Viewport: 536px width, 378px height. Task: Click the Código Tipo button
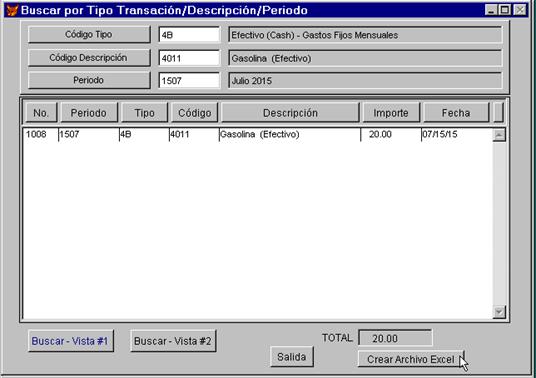(x=89, y=35)
